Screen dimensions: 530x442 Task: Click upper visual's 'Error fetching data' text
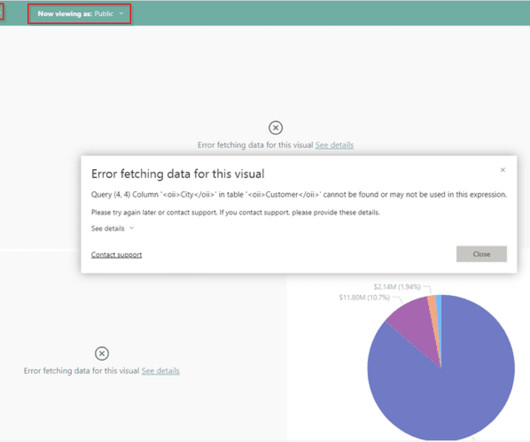click(x=256, y=145)
